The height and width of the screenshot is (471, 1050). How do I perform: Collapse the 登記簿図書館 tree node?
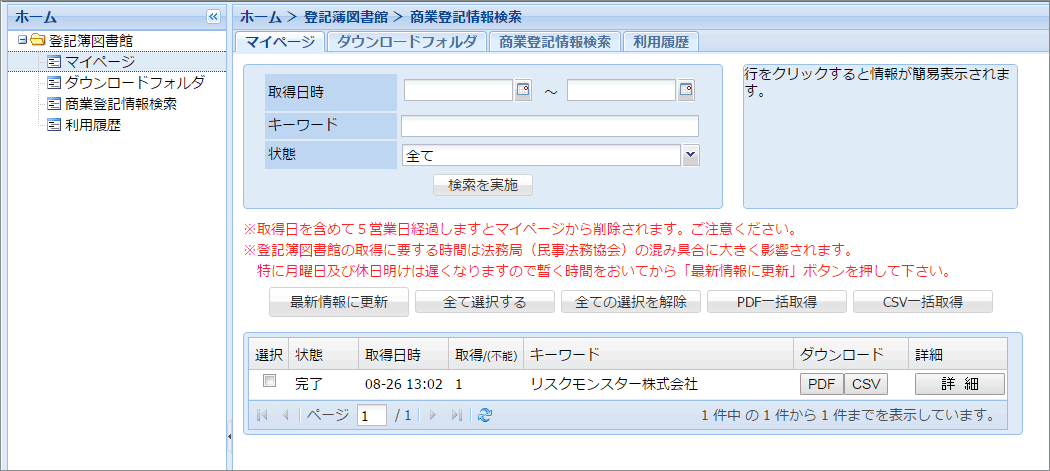[x=22, y=41]
